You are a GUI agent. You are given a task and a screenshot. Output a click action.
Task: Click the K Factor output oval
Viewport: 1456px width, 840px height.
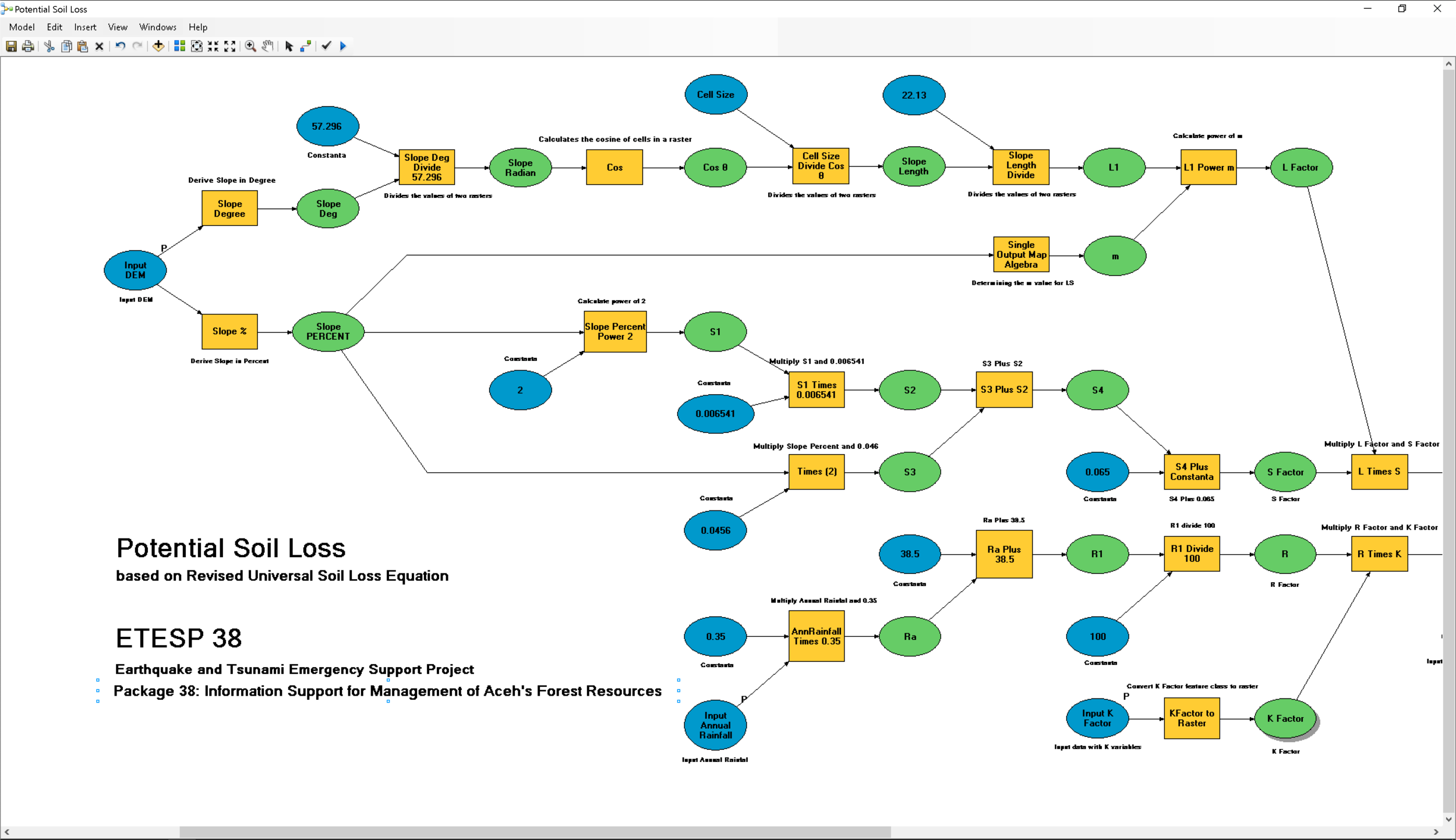1285,718
